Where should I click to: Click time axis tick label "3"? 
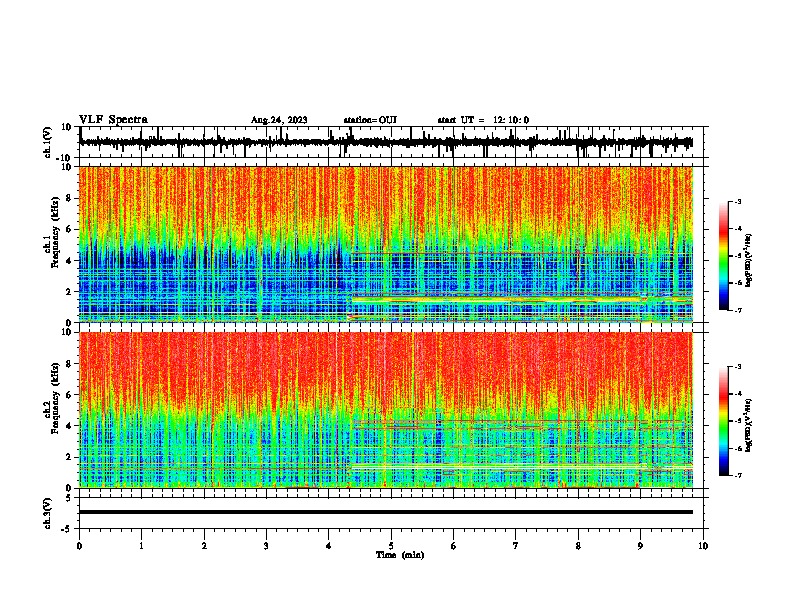tap(266, 546)
